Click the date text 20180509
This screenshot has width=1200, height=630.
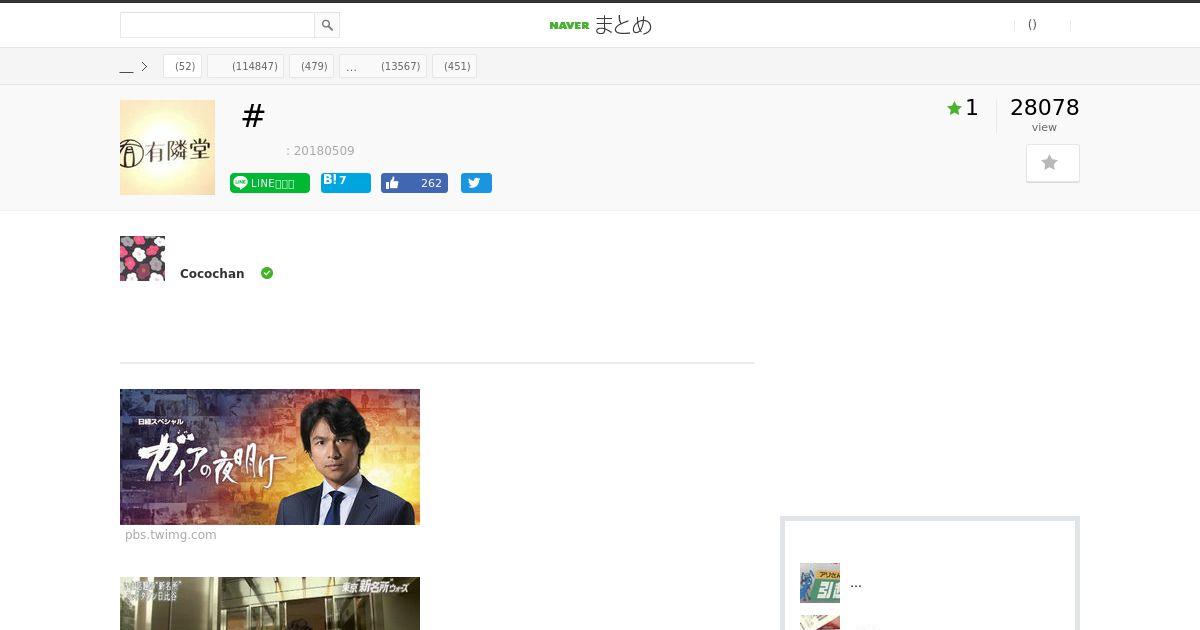pos(324,151)
